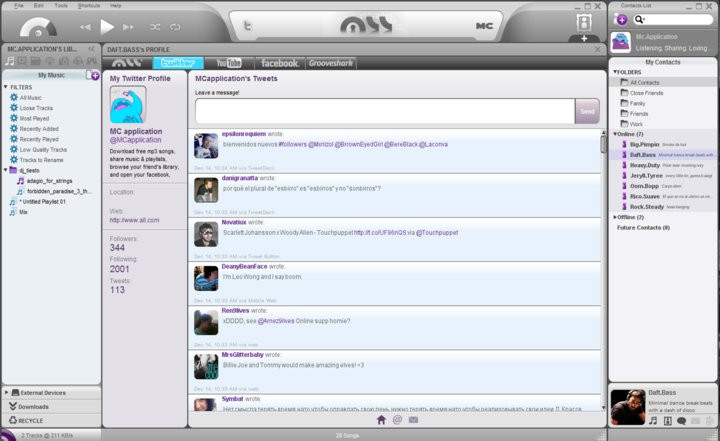This screenshot has width=720, height=441.
Task: Open the danigranatta user link
Action: [239, 178]
